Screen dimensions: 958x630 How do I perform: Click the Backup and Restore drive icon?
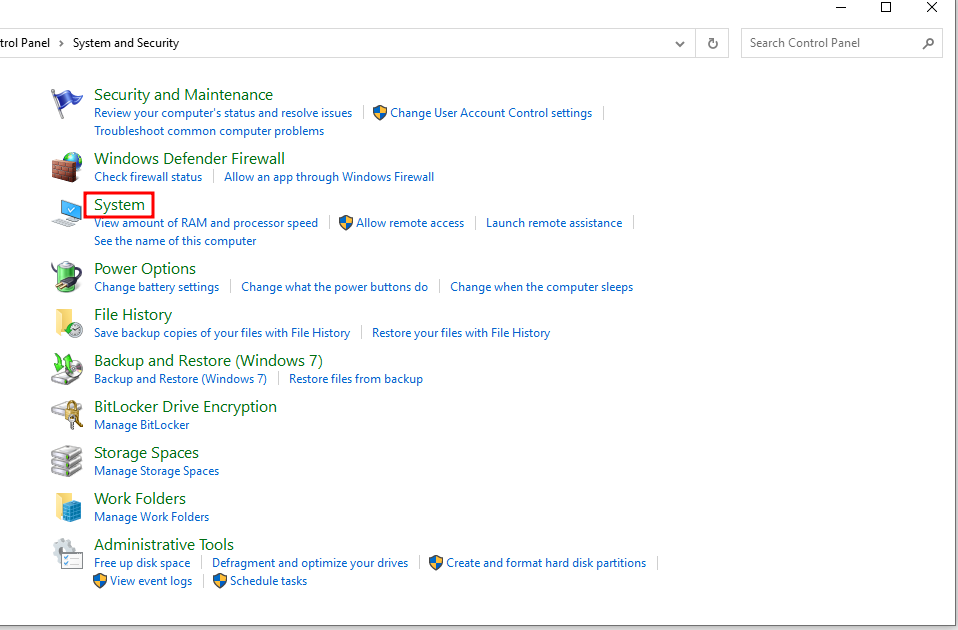[x=67, y=368]
